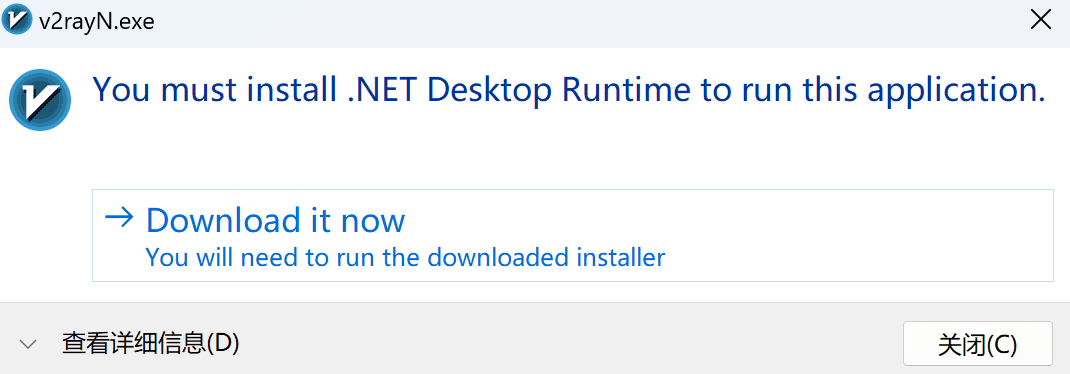
Task: Click the arrow icon before Download it now
Action: click(x=119, y=218)
